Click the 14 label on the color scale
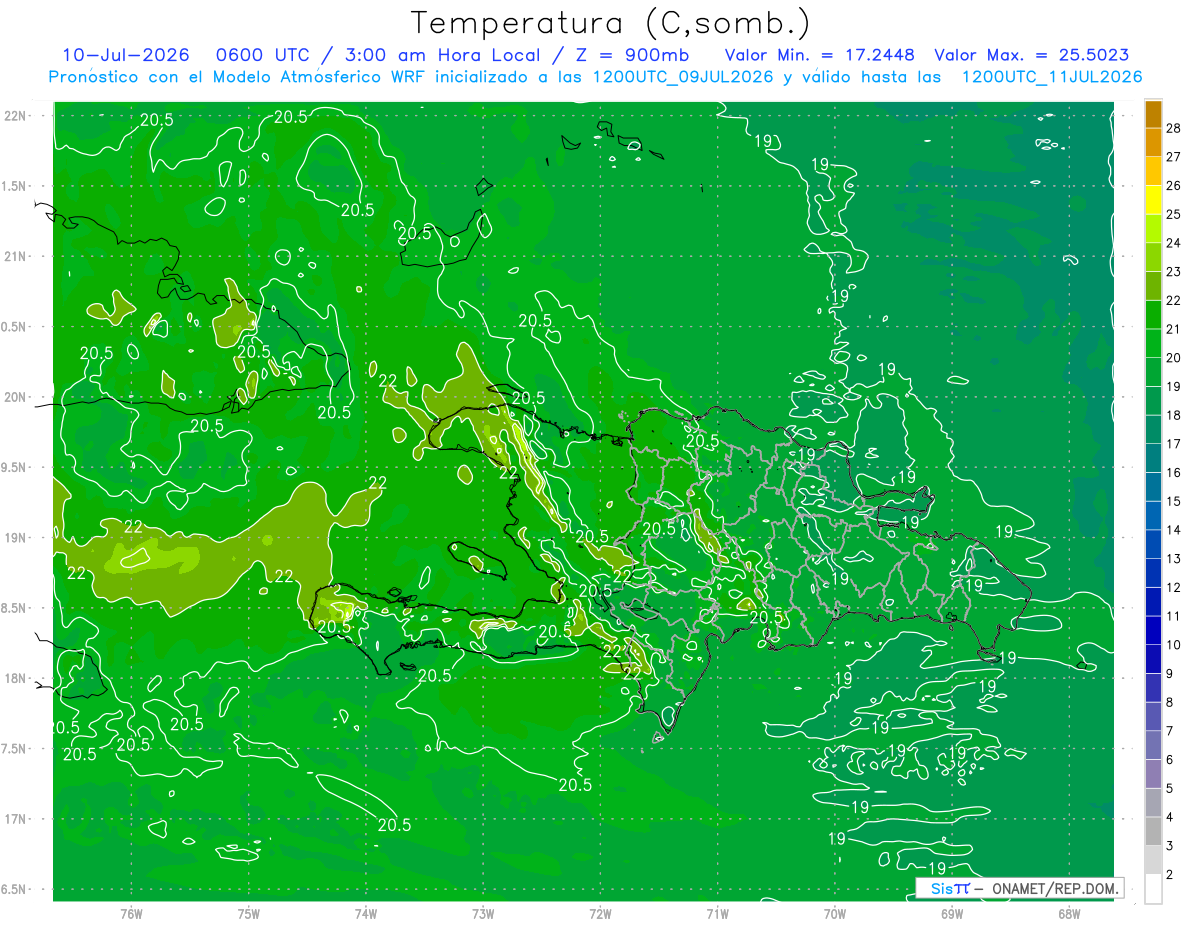 pos(1173,530)
